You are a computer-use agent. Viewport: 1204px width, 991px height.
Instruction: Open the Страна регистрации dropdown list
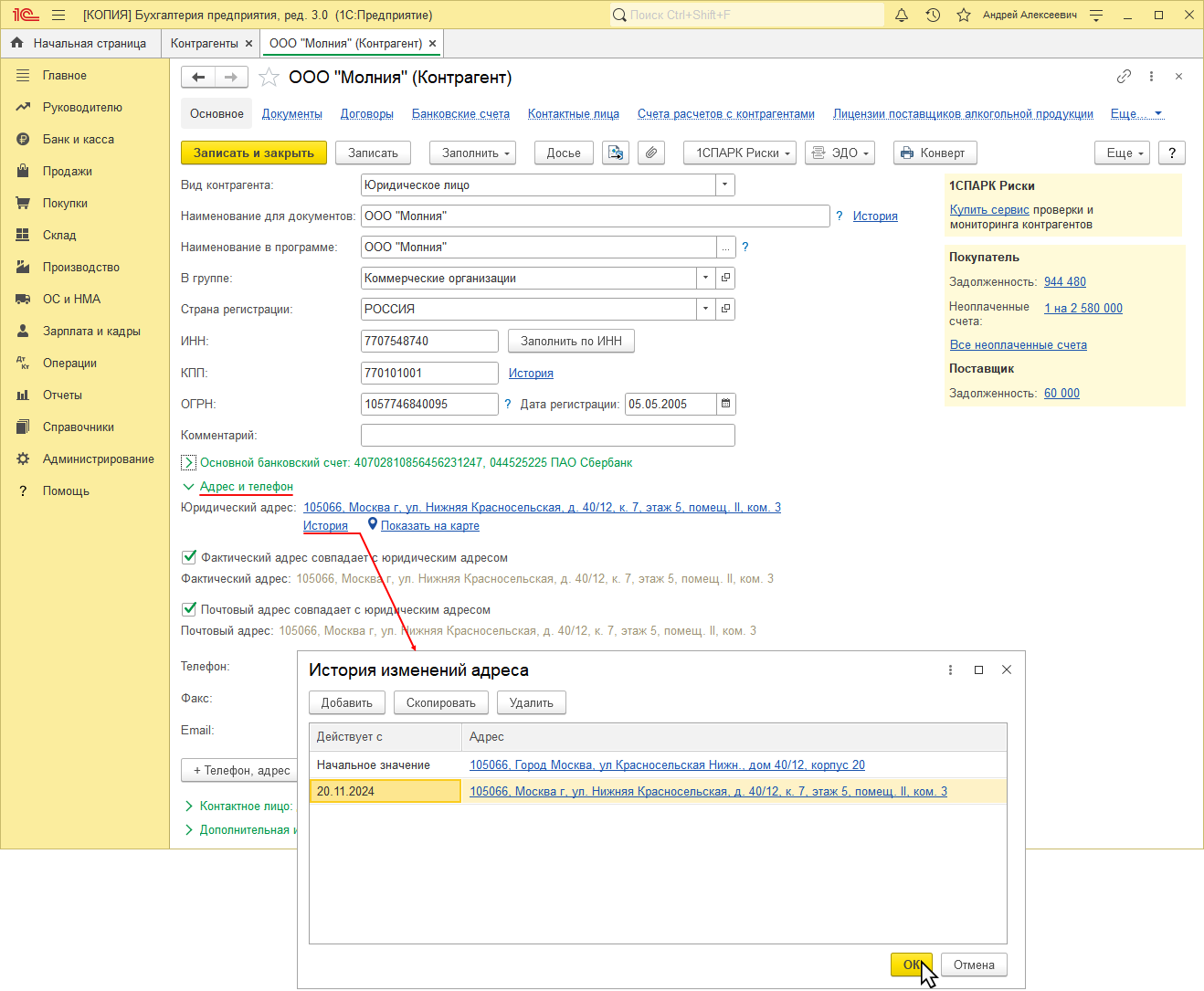pos(705,309)
